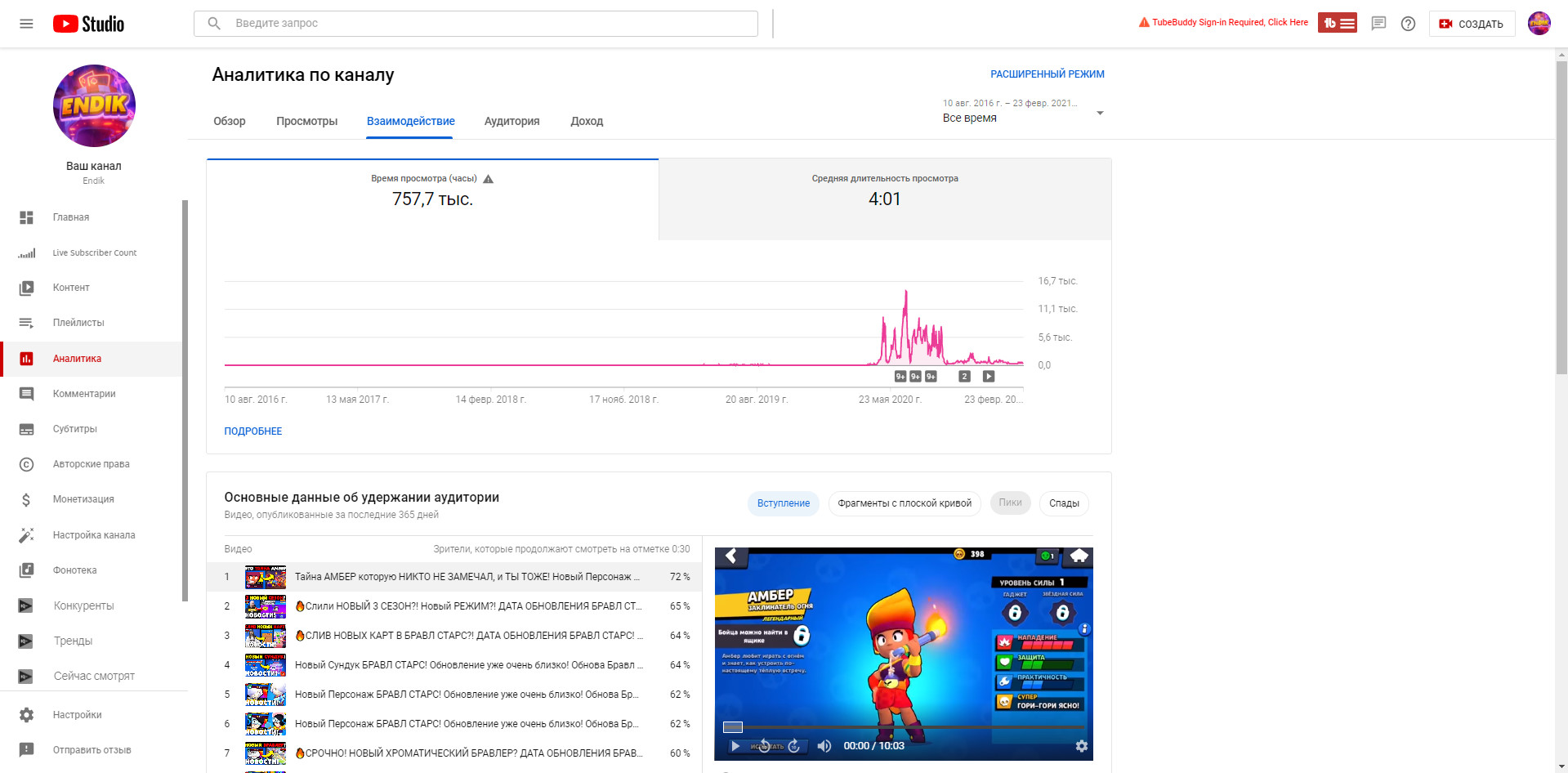This screenshot has height=773, width=1568.
Task: Click the video preview progress bar
Action: pos(904,727)
